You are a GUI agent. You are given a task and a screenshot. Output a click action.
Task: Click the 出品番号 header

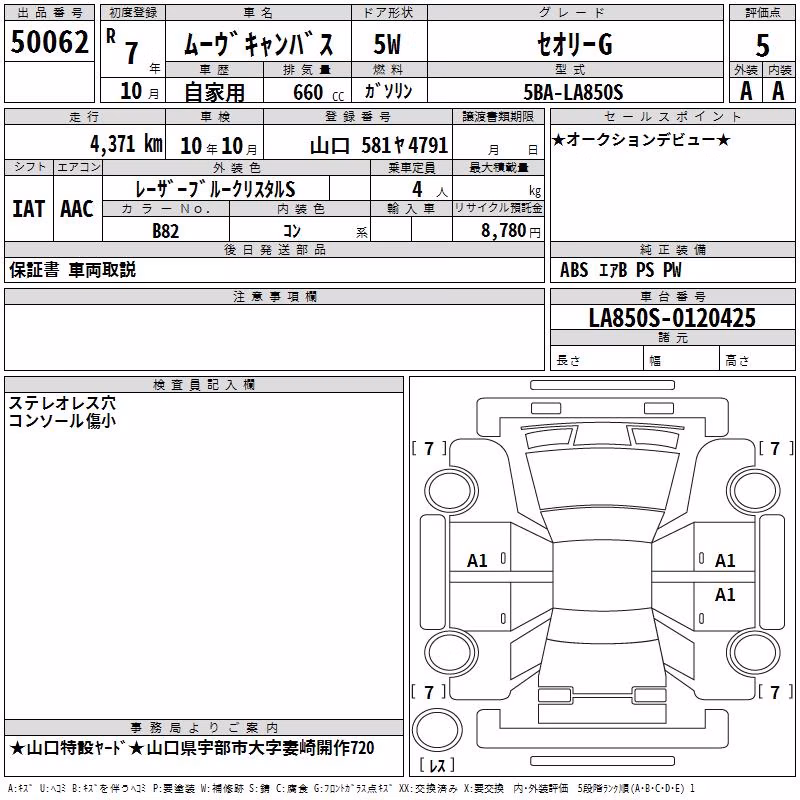tap(49, 13)
